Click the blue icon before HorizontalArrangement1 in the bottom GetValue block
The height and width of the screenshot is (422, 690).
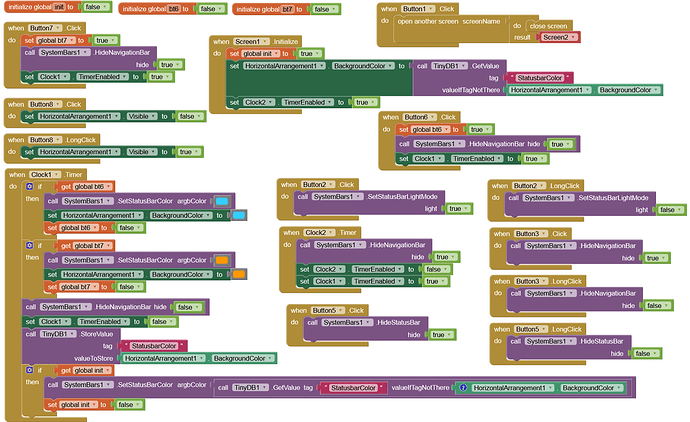tap(461, 387)
